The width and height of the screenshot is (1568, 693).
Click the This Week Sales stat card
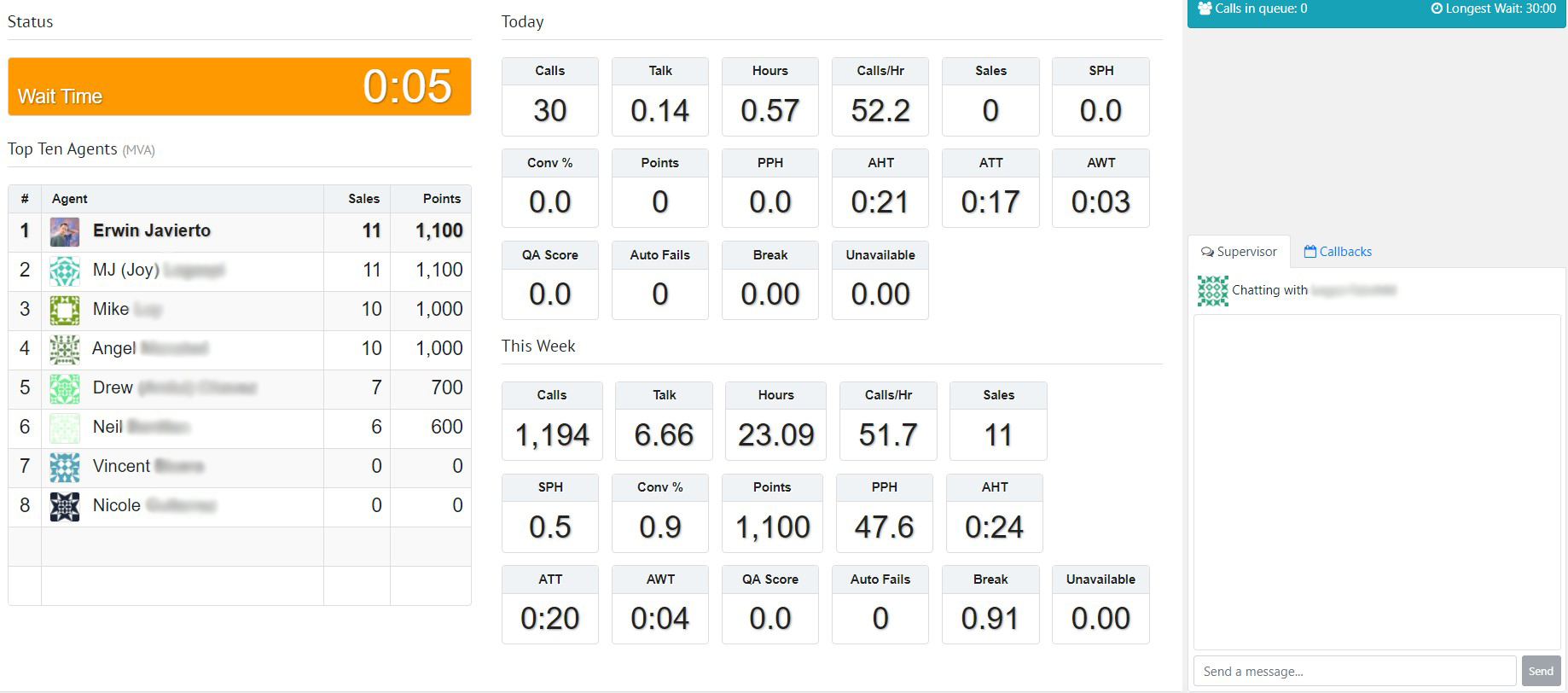pyautogui.click(x=998, y=421)
